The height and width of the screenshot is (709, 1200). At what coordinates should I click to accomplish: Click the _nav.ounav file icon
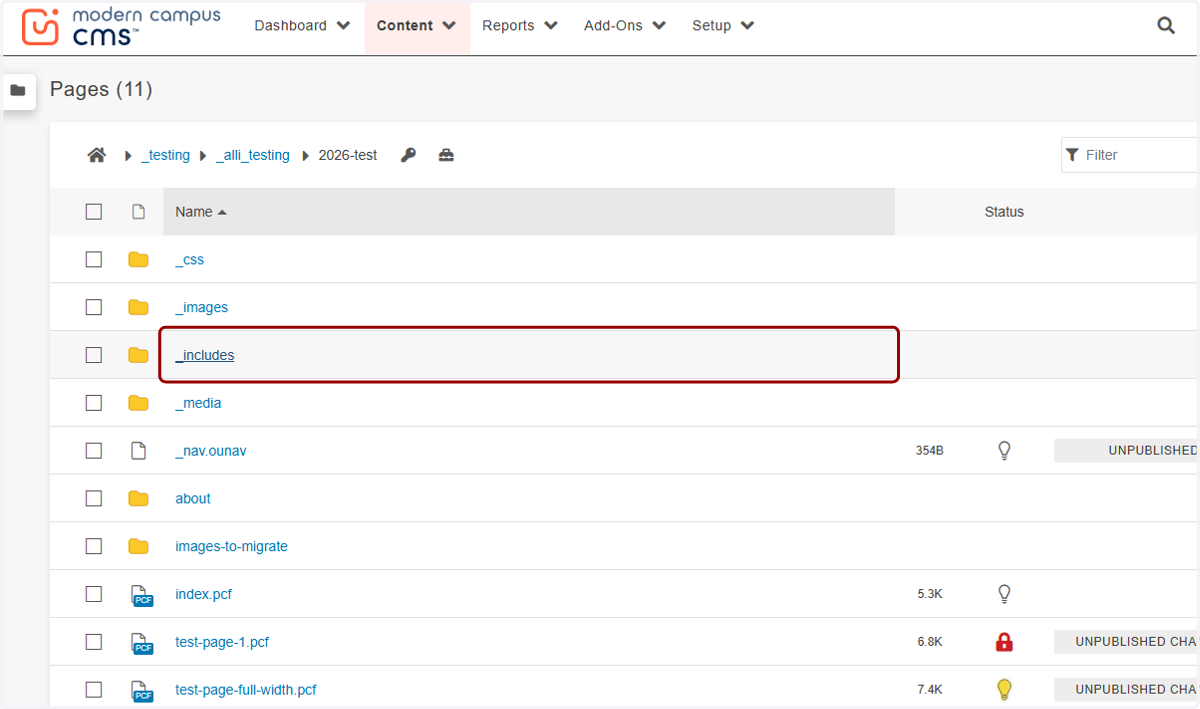pos(139,451)
